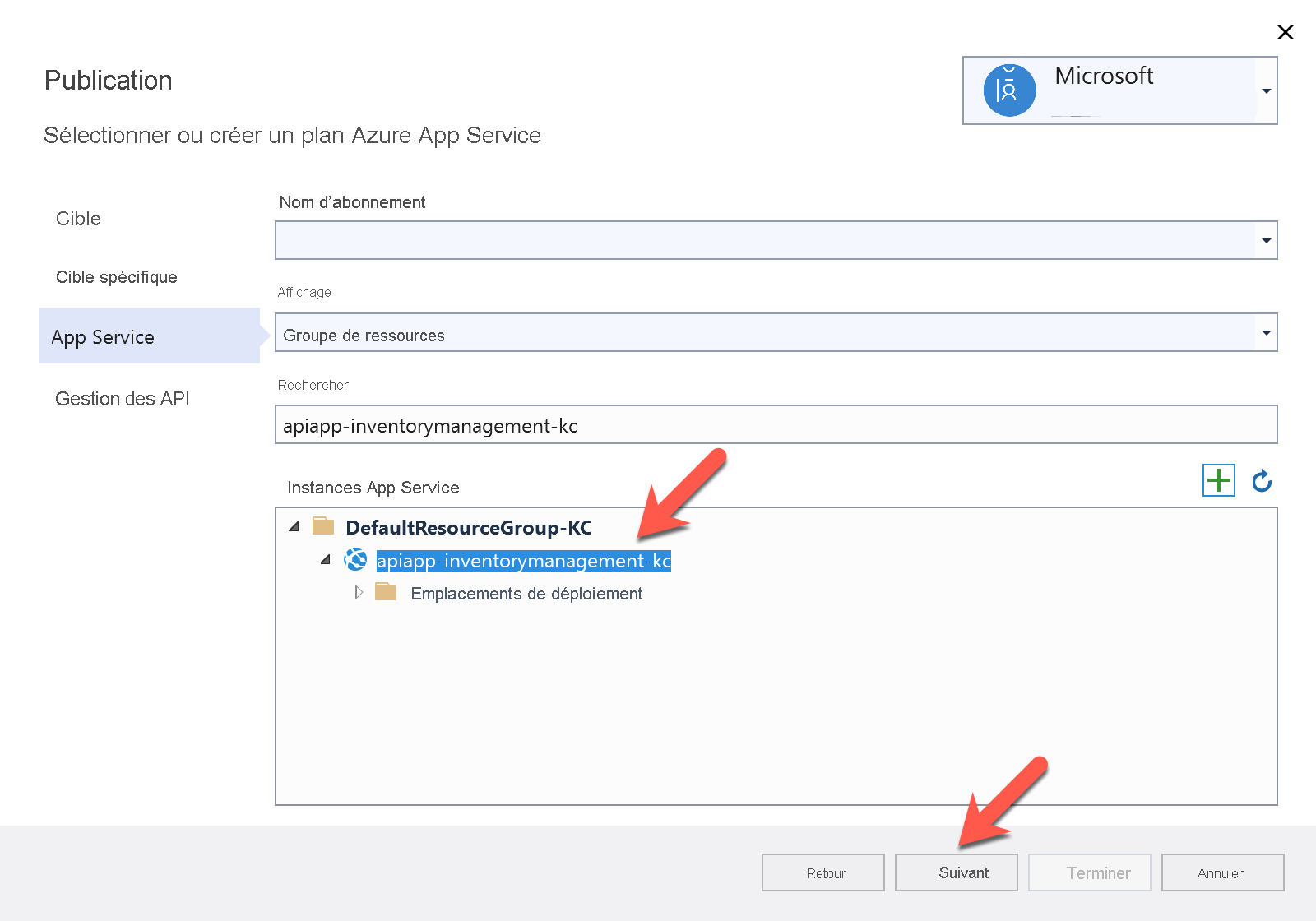Image resolution: width=1316 pixels, height=921 pixels.
Task: Collapse the DefaultResourceGroup-KC tree node
Action: 294,527
